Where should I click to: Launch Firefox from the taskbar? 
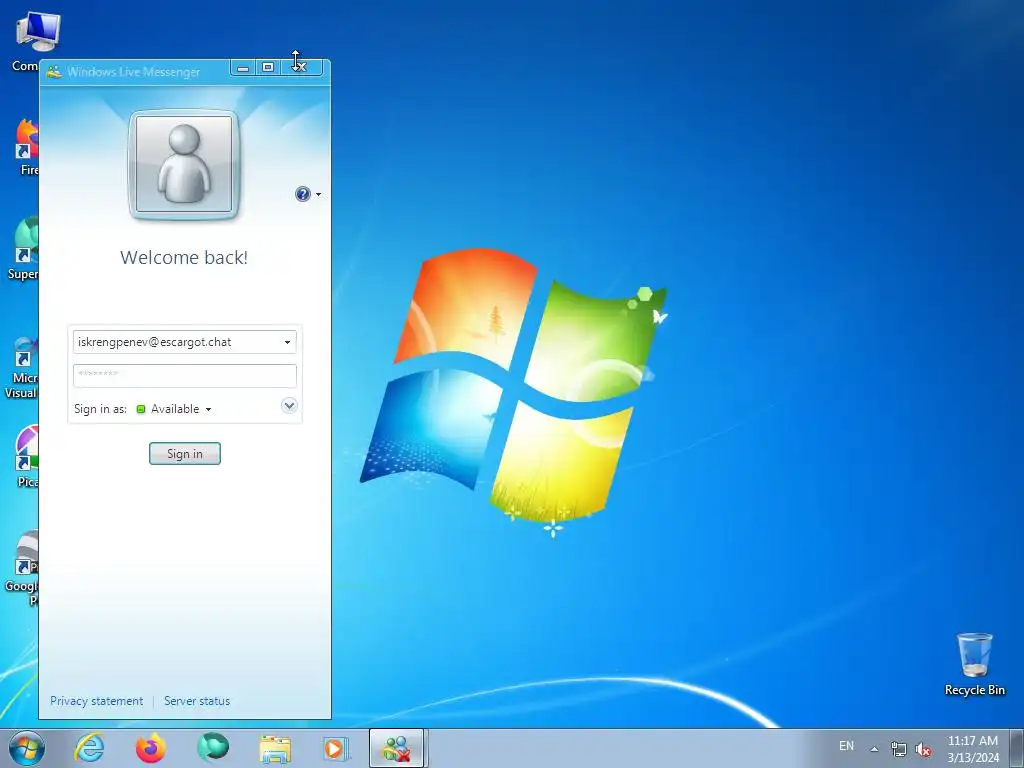pos(151,748)
